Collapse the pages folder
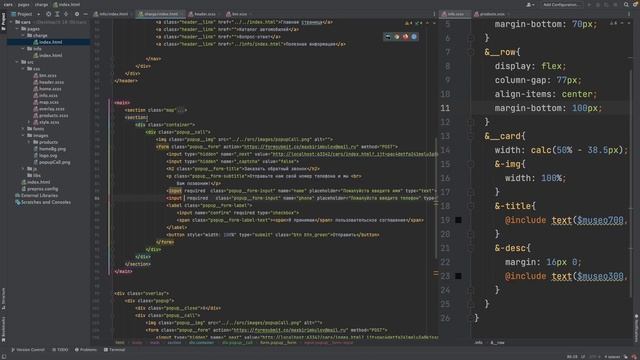 (17, 29)
